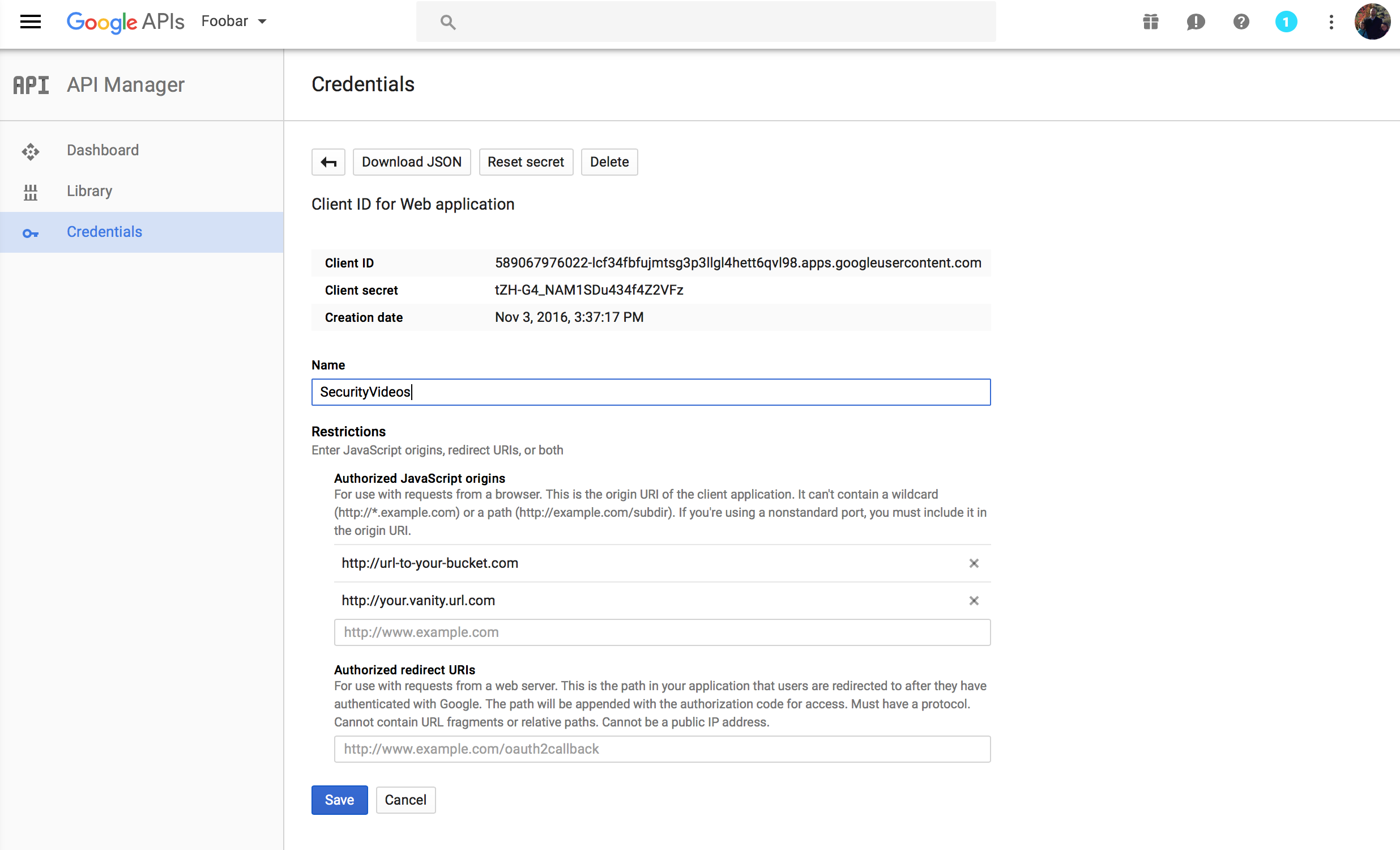The height and width of the screenshot is (850, 1400).
Task: Open the hamburger navigation menu
Action: 31,22
